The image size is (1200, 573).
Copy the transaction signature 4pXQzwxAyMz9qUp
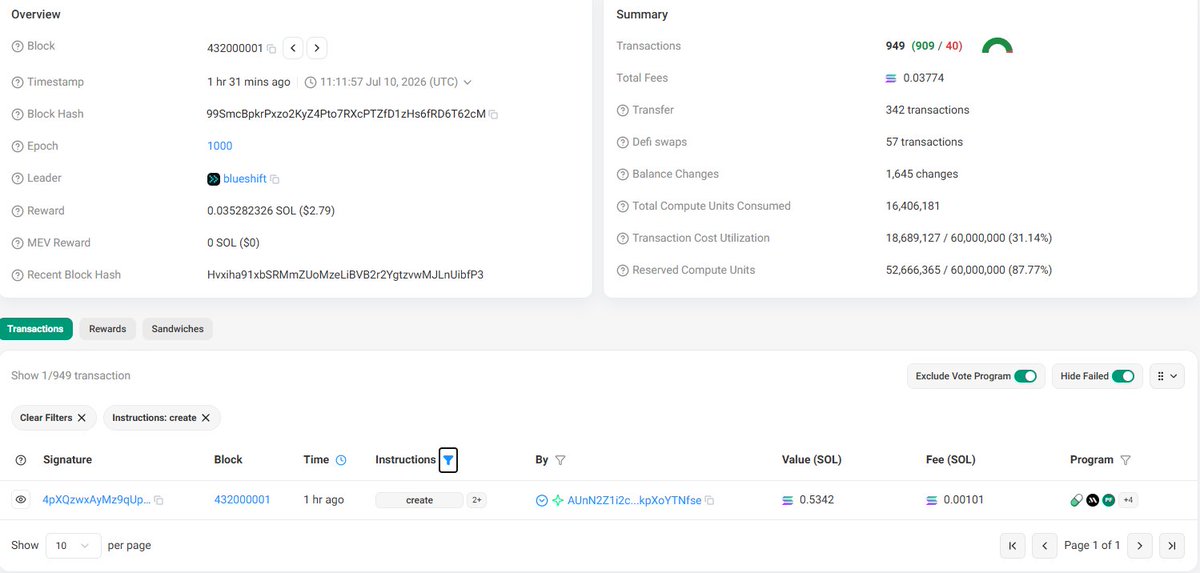point(159,500)
